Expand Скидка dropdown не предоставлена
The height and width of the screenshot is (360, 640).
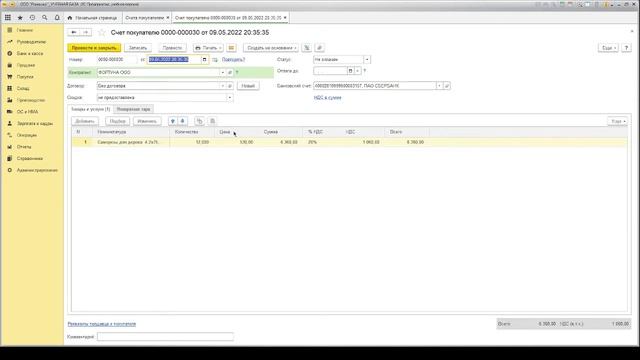click(230, 98)
